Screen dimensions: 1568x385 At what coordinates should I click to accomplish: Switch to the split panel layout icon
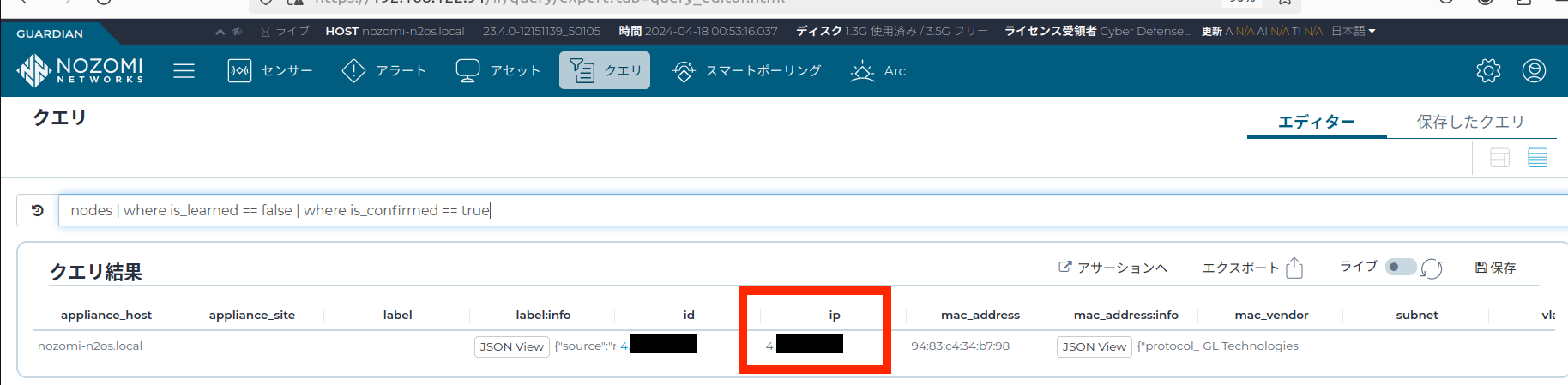1499,158
